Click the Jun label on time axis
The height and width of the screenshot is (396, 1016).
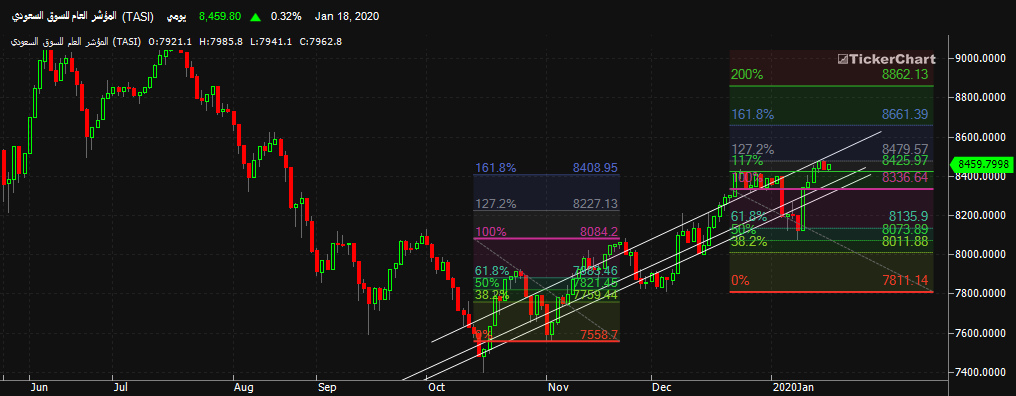(40, 388)
